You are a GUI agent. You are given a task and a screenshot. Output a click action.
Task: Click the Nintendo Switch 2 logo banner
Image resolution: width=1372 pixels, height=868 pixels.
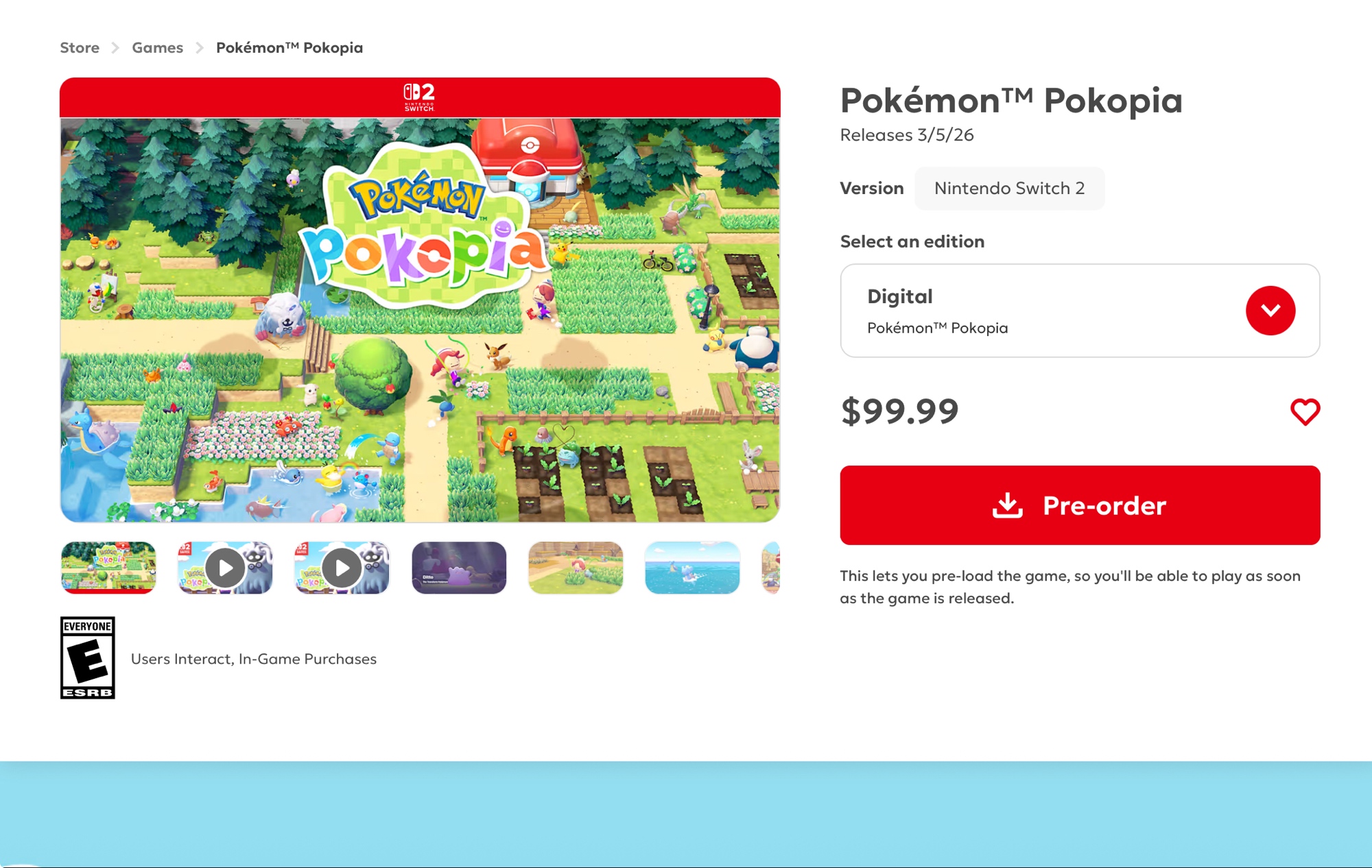click(420, 97)
